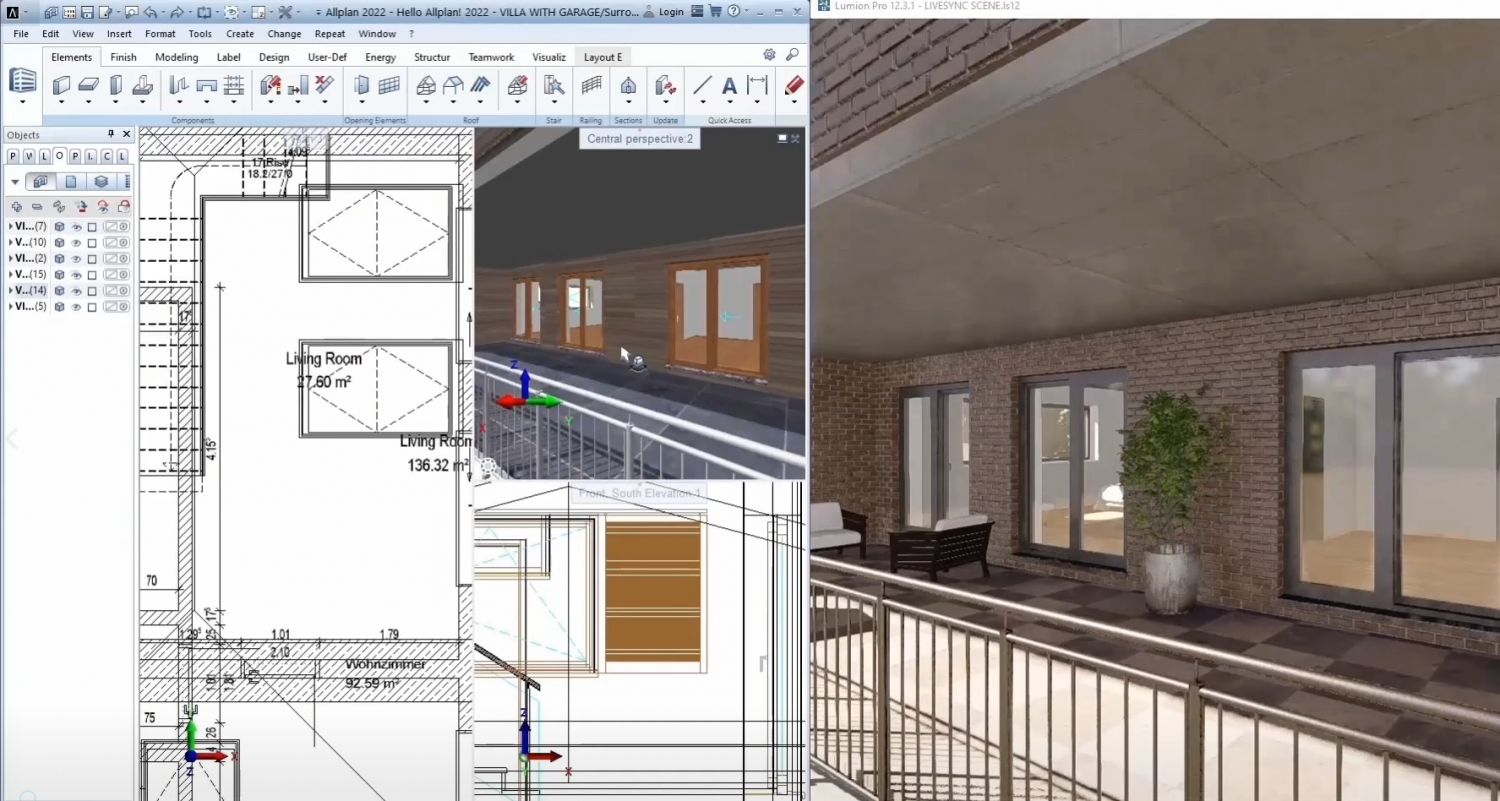Click the Living Room 27.60 m² label in plan
This screenshot has width=1500, height=801.
pos(324,370)
